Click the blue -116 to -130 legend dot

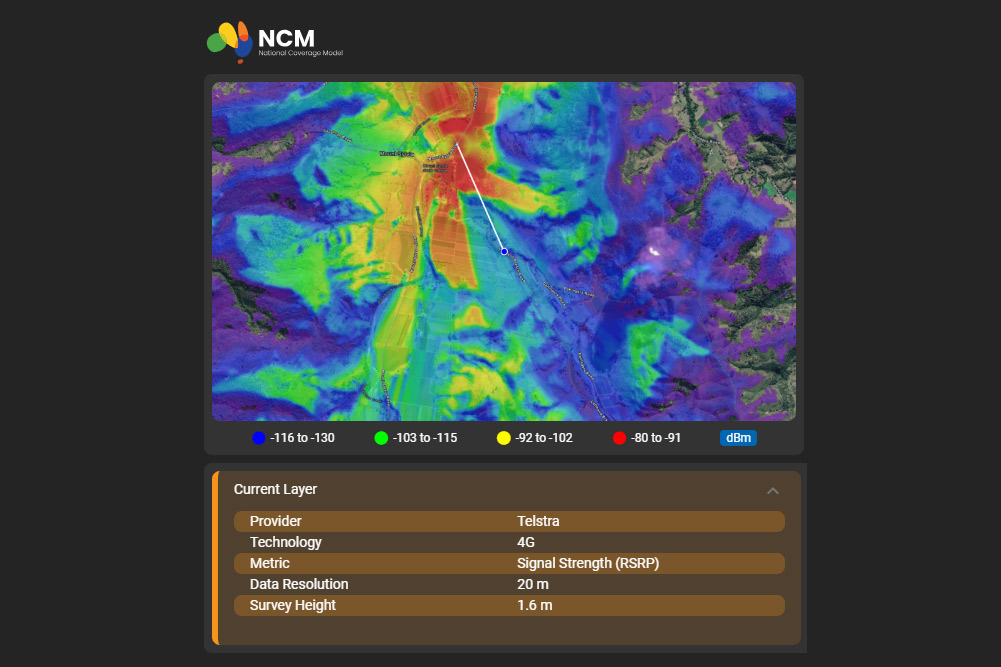pyautogui.click(x=258, y=437)
